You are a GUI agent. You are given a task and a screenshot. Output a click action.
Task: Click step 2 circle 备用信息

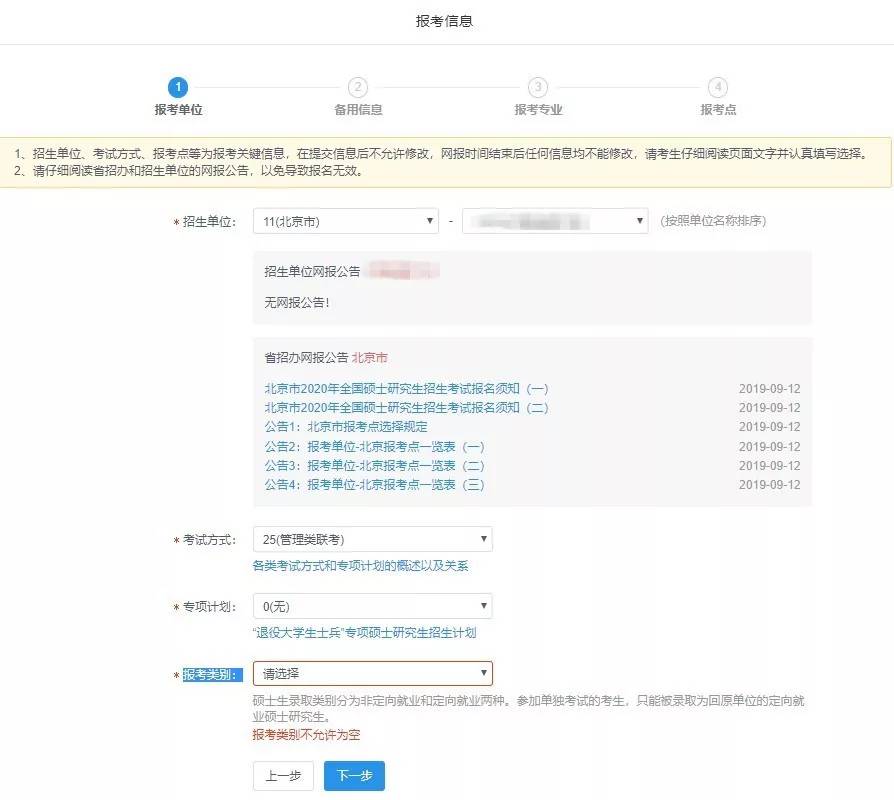pyautogui.click(x=358, y=87)
